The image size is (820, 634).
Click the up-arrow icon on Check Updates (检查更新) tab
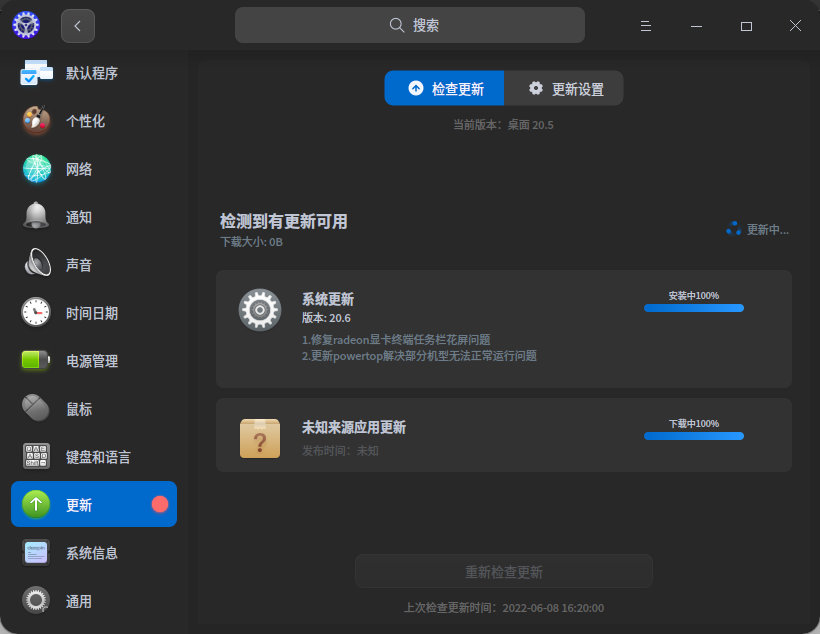pyautogui.click(x=416, y=88)
